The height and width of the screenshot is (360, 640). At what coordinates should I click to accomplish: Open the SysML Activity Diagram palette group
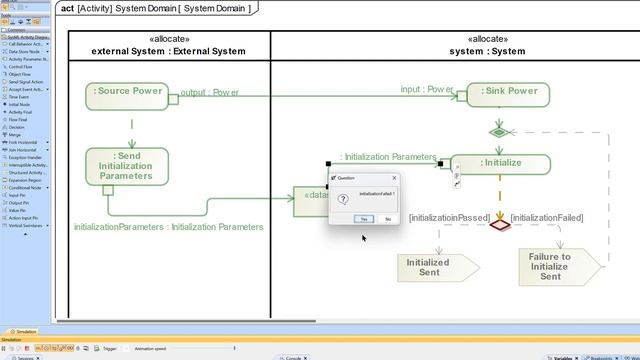[x=24, y=37]
